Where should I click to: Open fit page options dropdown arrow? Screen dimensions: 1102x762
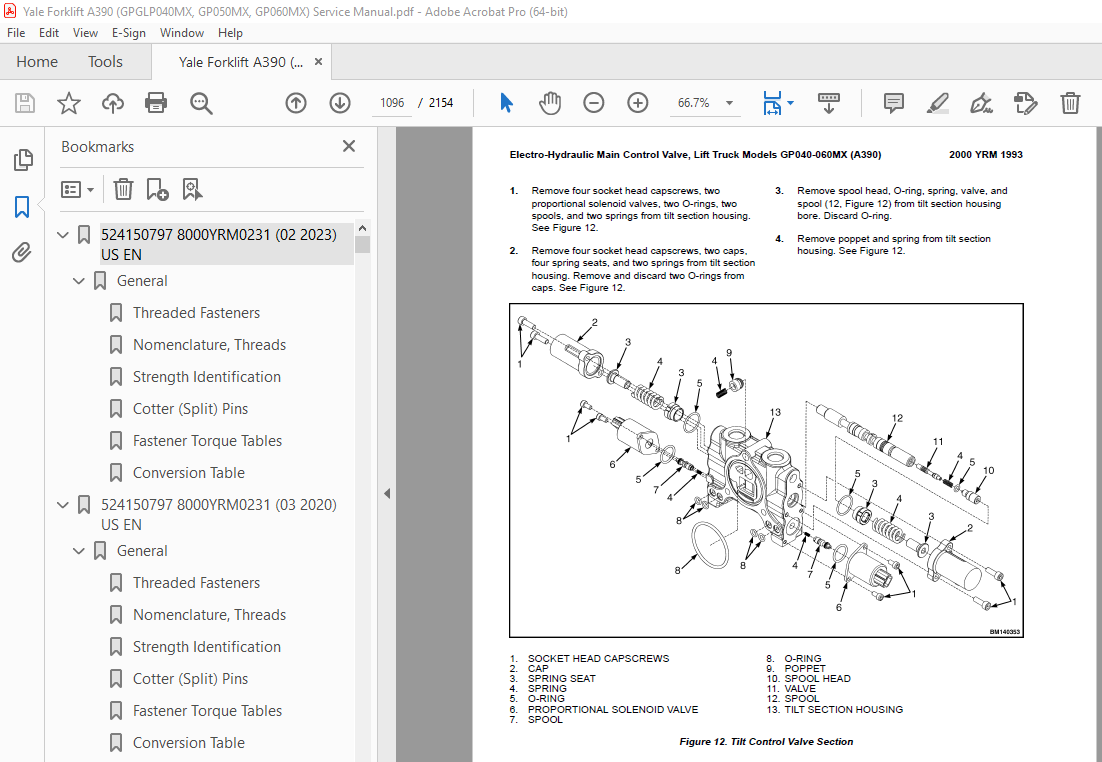pos(791,103)
